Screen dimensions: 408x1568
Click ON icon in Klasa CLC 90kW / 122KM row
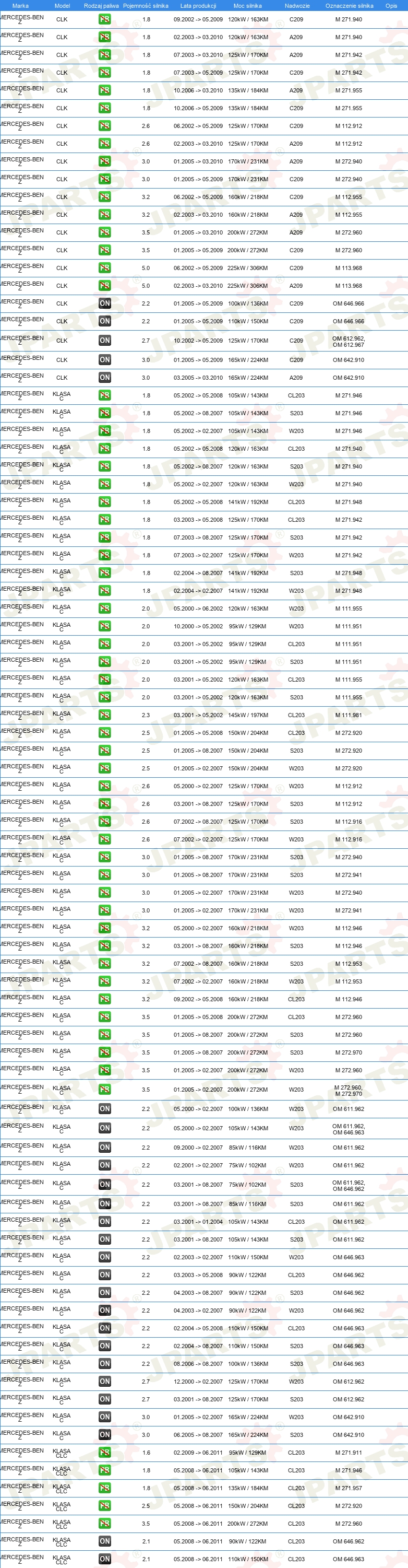click(104, 1542)
